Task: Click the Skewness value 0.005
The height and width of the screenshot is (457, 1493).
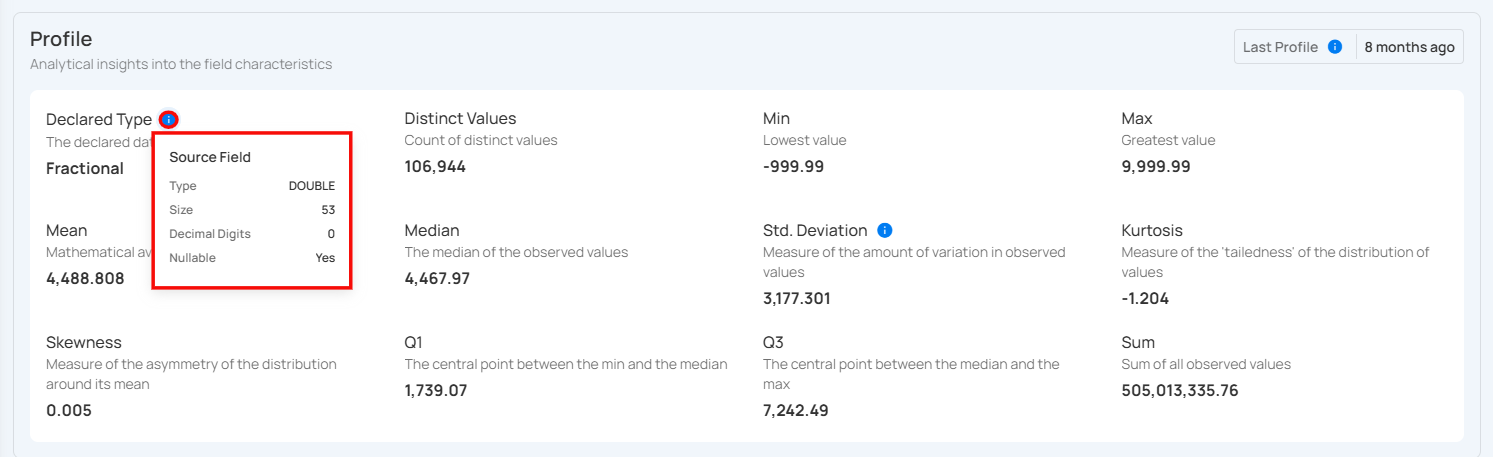Action: 69,410
